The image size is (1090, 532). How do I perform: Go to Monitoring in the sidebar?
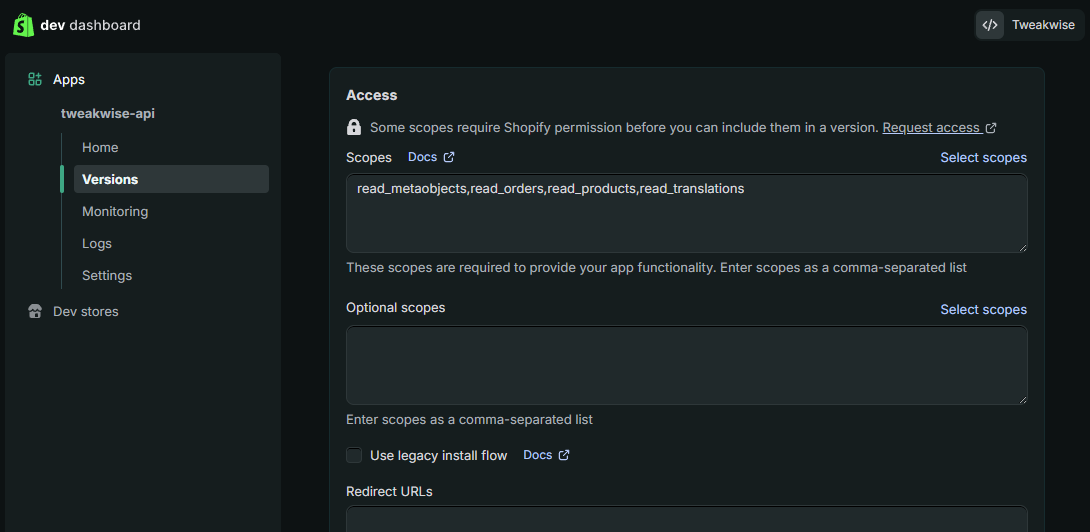pyautogui.click(x=115, y=211)
